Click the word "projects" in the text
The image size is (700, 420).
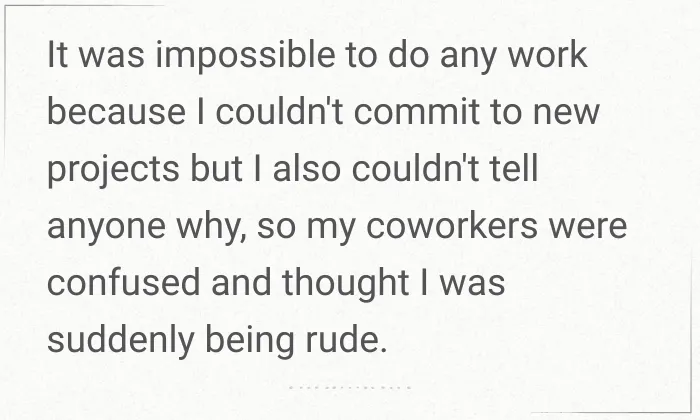coord(113,170)
